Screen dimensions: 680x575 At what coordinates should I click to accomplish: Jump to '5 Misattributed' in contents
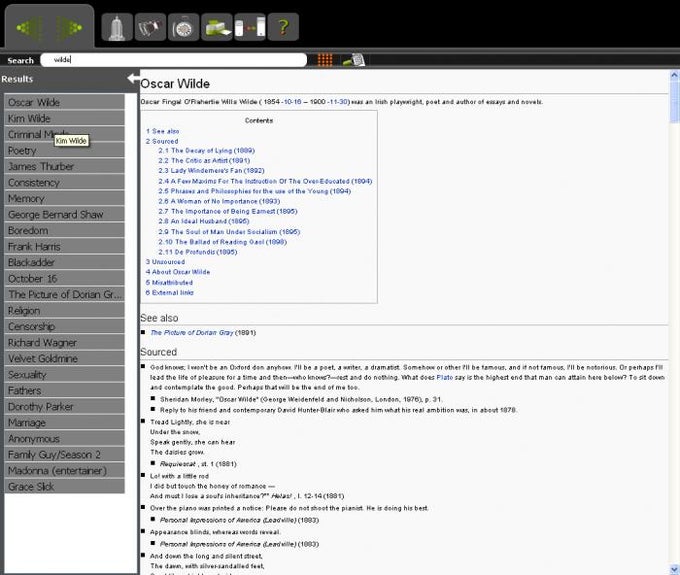click(x=169, y=282)
